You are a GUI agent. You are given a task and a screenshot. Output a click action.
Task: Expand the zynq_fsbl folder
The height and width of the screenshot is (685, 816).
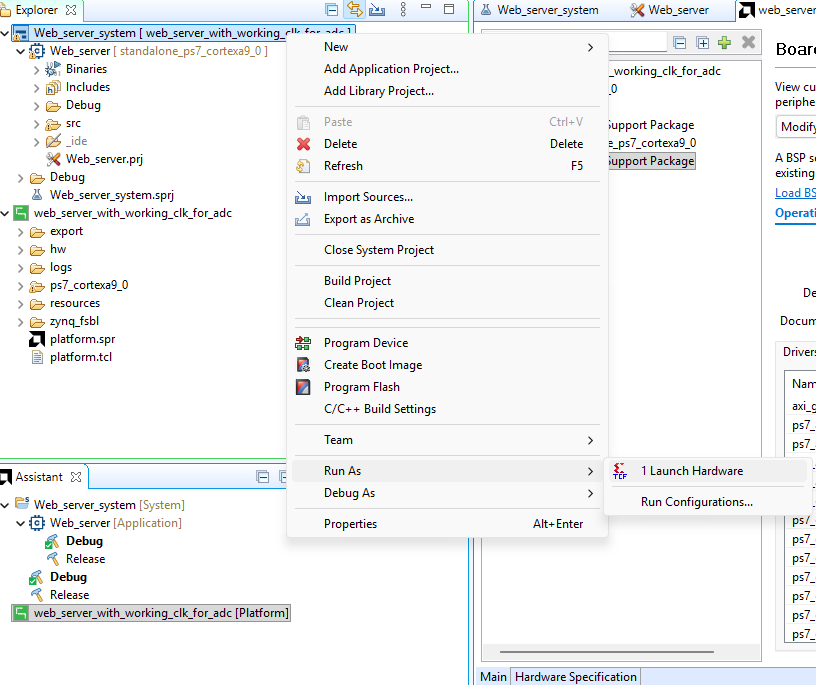point(22,321)
